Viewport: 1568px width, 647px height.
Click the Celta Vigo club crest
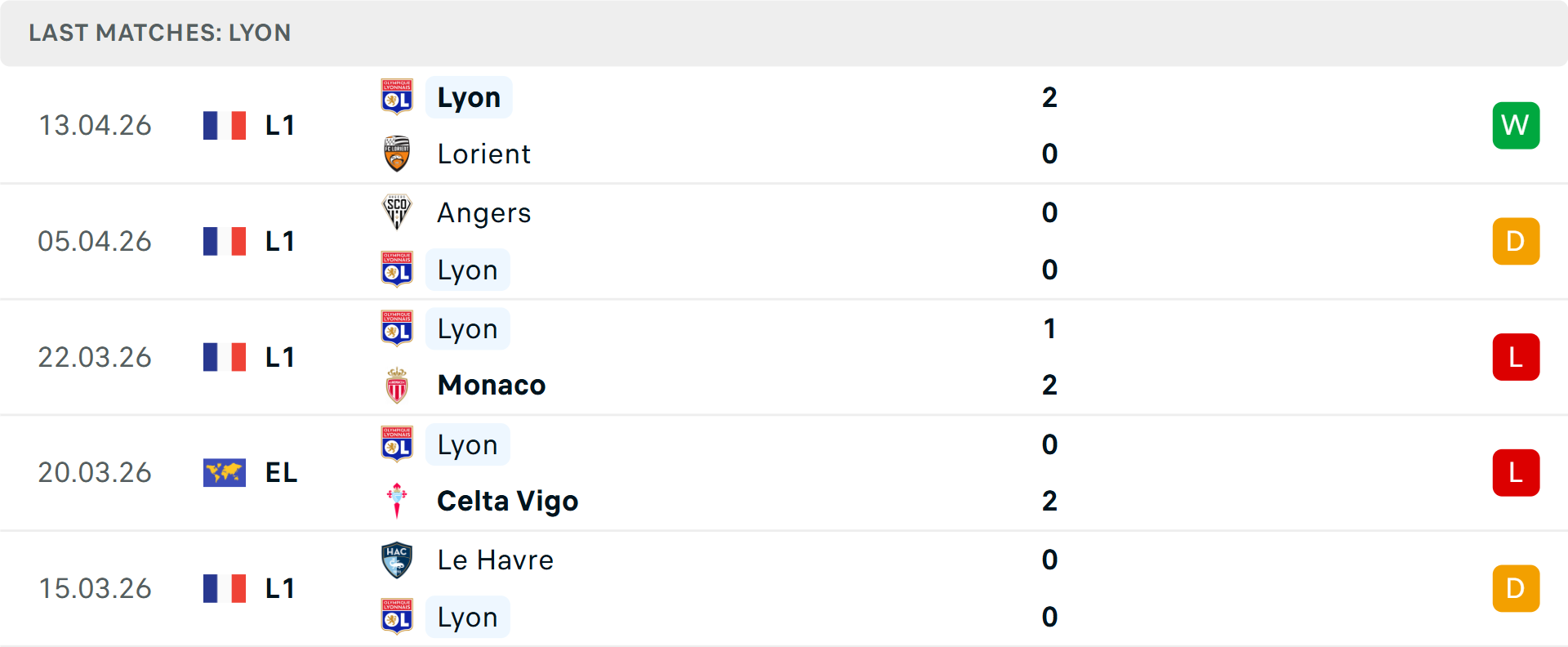point(397,501)
